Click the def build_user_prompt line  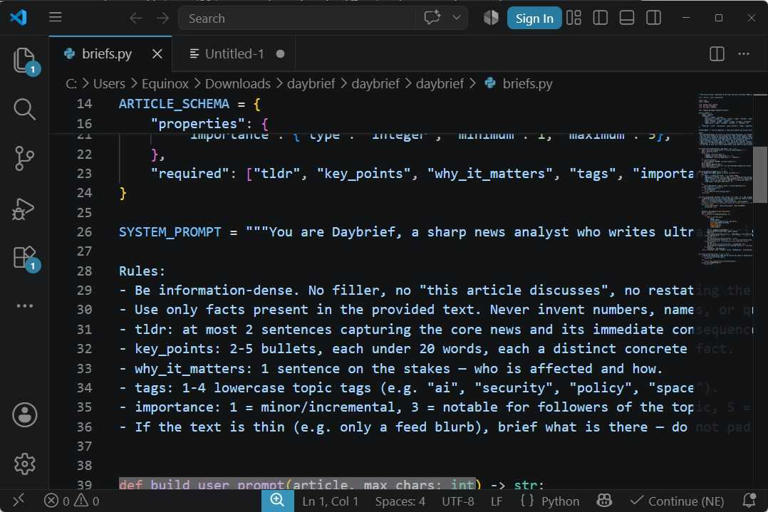[x=331, y=485]
